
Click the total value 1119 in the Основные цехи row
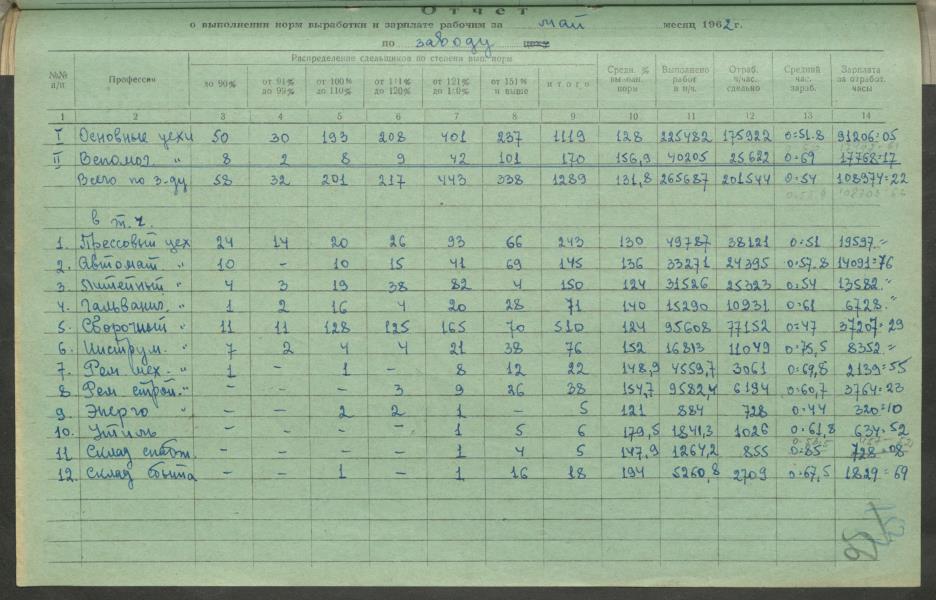[x=567, y=136]
